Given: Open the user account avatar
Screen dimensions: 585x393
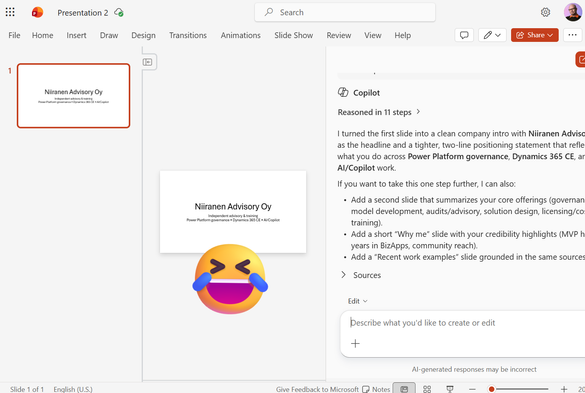Looking at the screenshot, I should pos(573,12).
